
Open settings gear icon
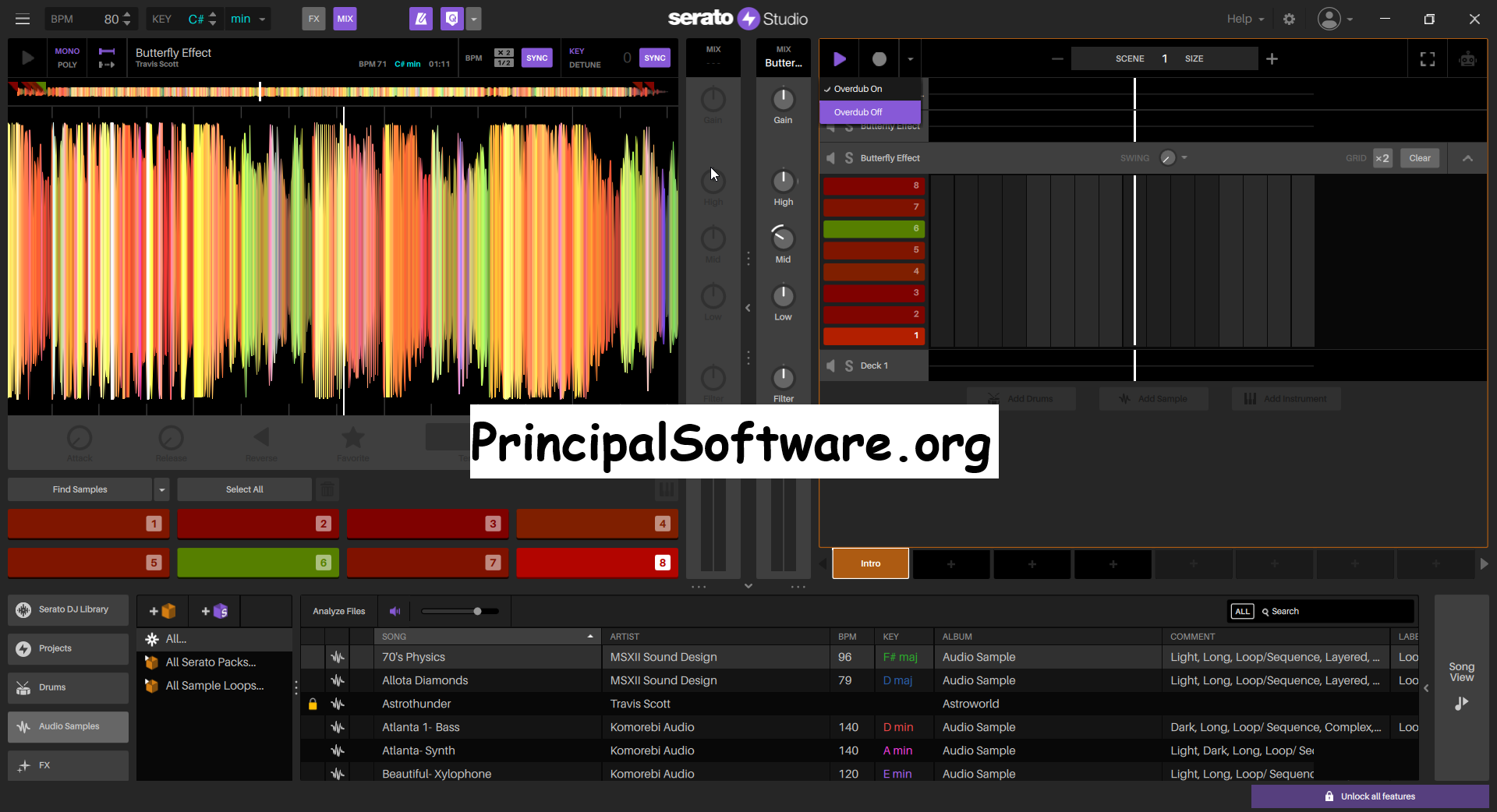click(x=1289, y=19)
